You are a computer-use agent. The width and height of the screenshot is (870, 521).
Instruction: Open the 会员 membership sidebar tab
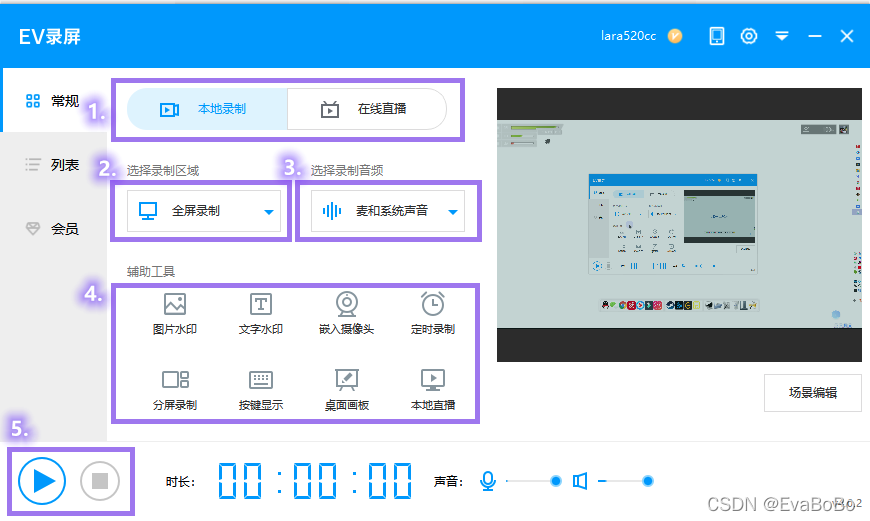54,229
